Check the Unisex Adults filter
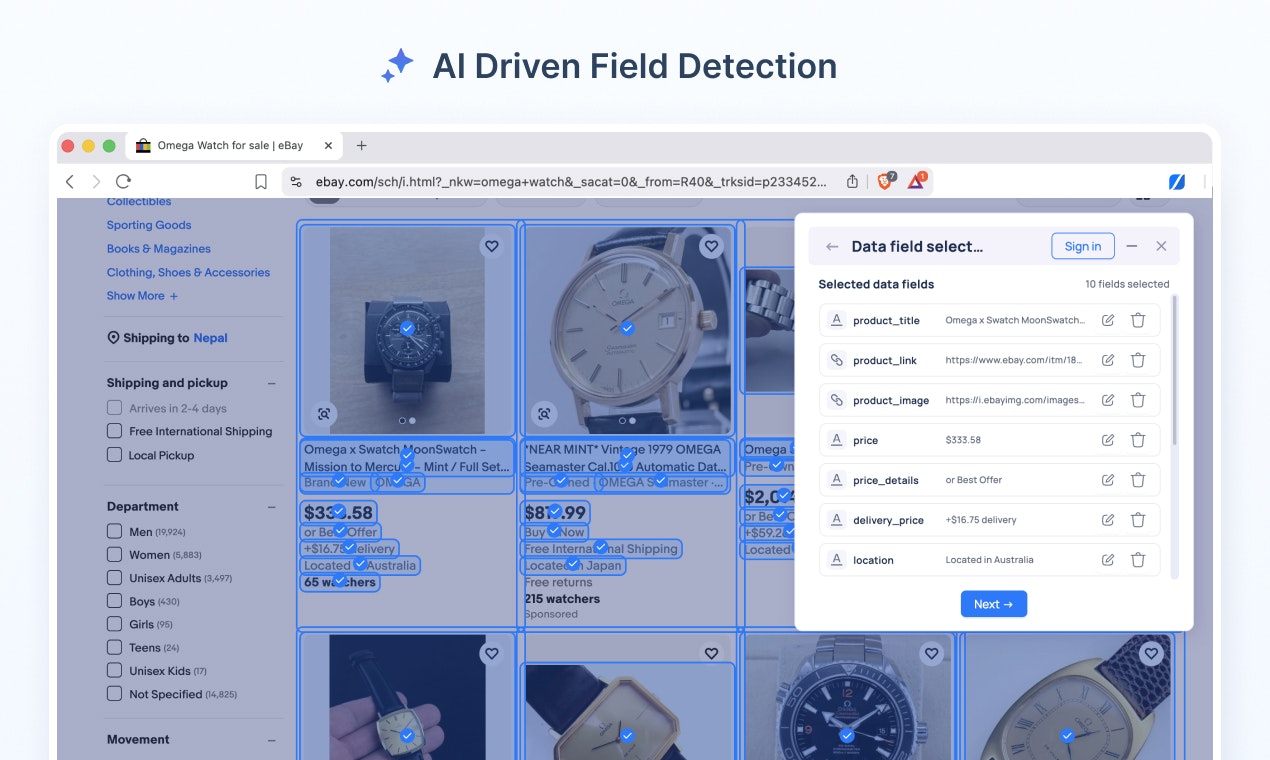 click(x=115, y=578)
